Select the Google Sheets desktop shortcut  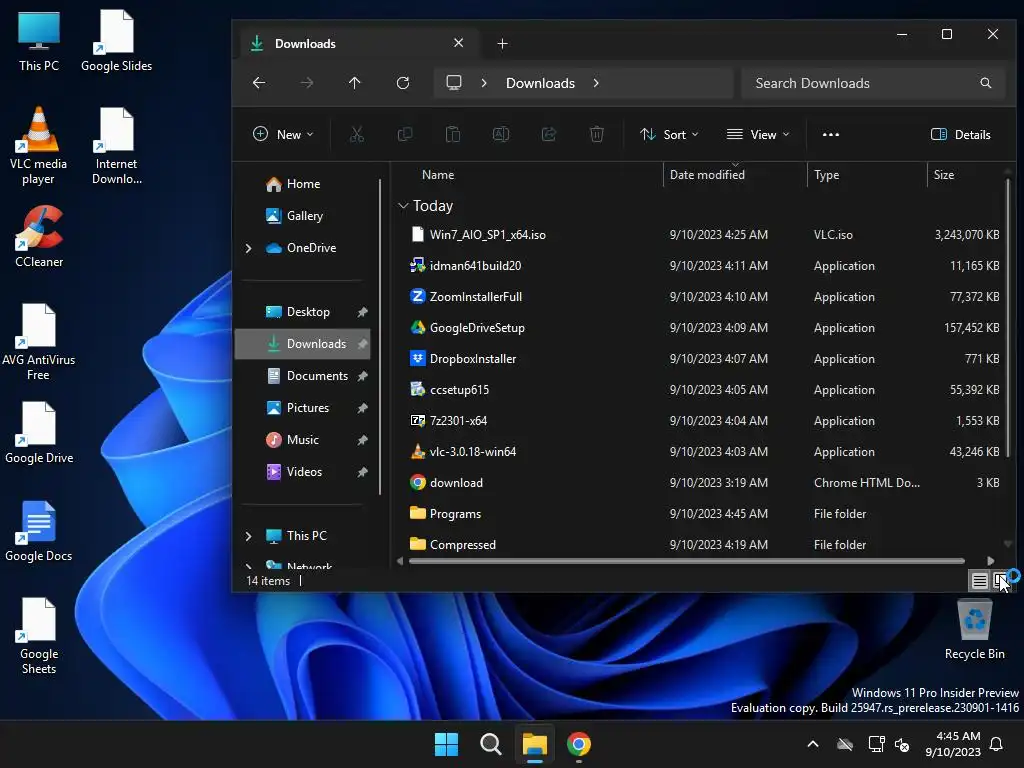(x=39, y=636)
